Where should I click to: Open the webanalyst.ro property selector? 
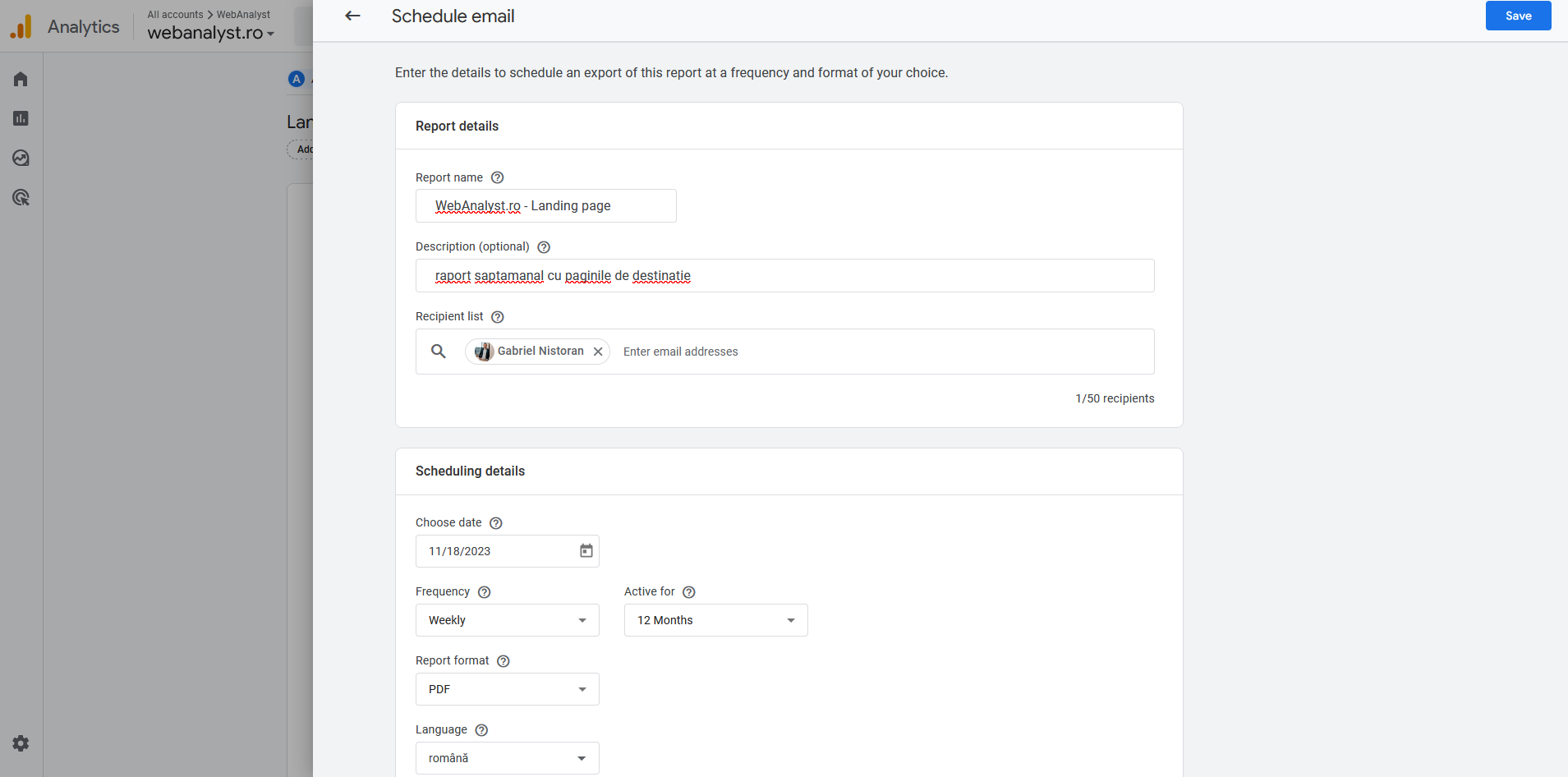point(210,33)
